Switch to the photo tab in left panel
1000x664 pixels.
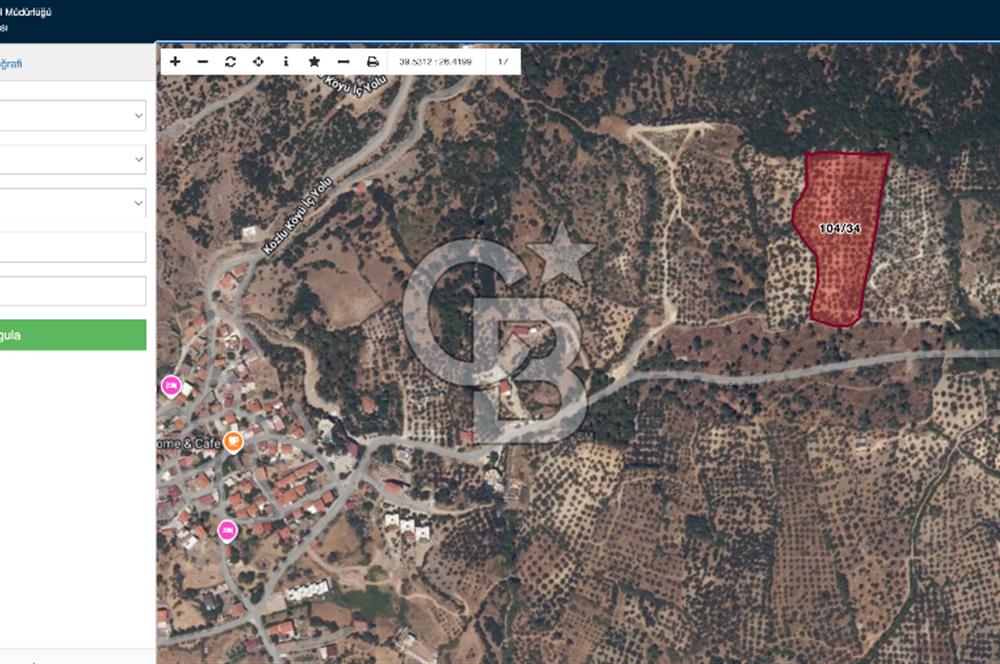tap(10, 64)
